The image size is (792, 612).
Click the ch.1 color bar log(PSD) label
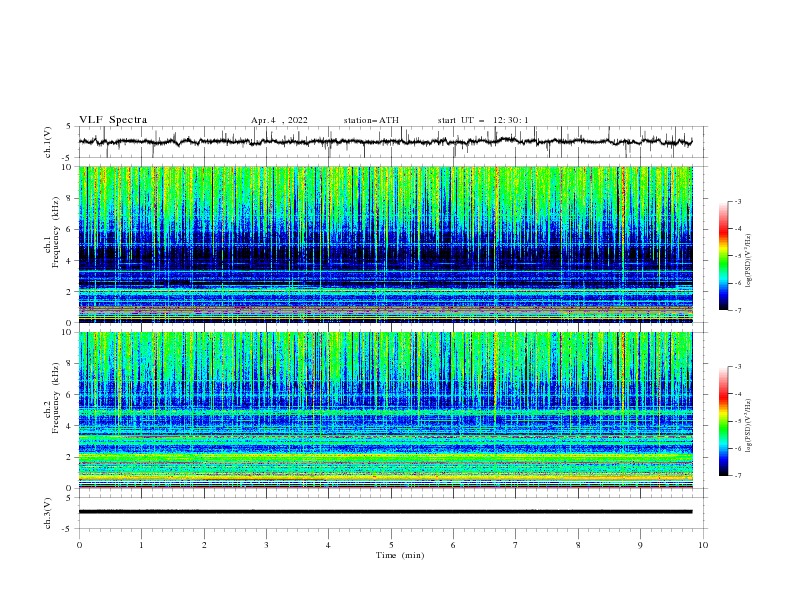[749, 261]
